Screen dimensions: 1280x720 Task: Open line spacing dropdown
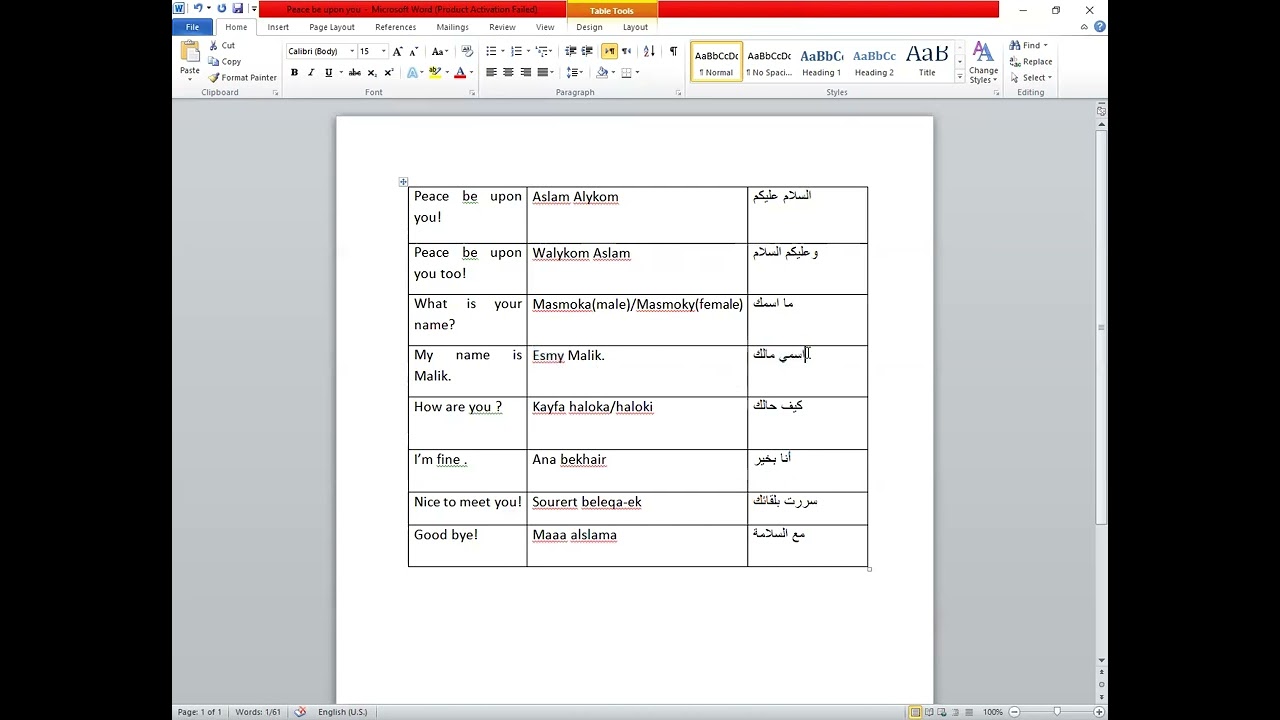click(574, 72)
